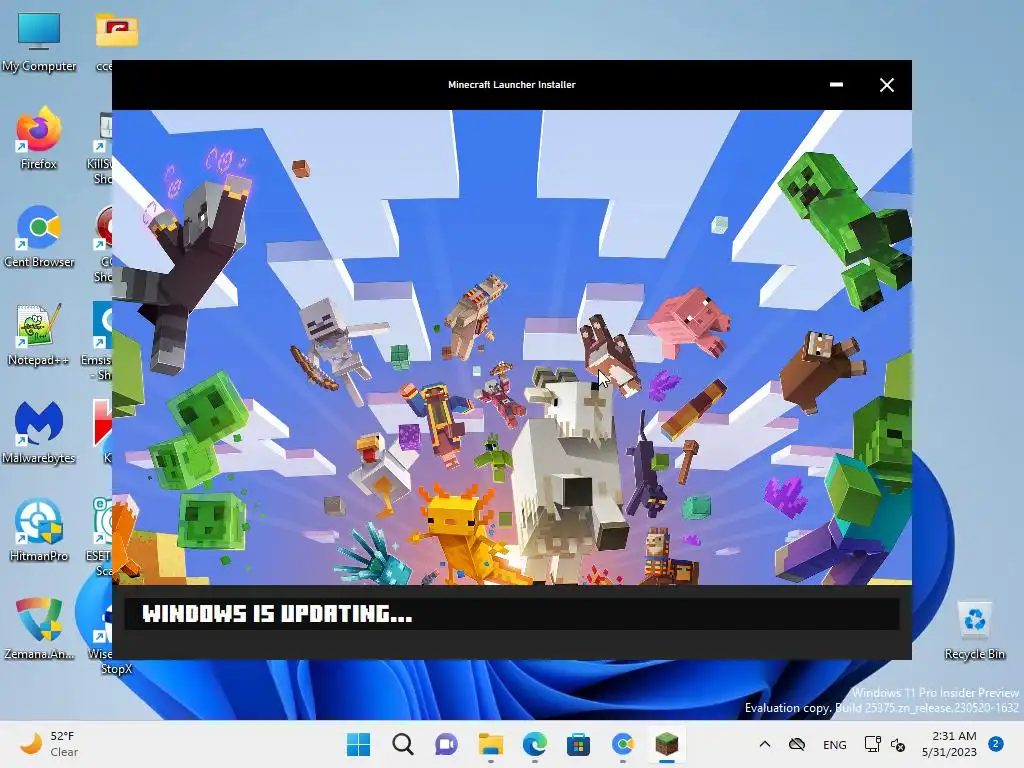The height and width of the screenshot is (768, 1024).
Task: Open Zemana AntiMalware desktop shortcut
Action: pyautogui.click(x=39, y=628)
